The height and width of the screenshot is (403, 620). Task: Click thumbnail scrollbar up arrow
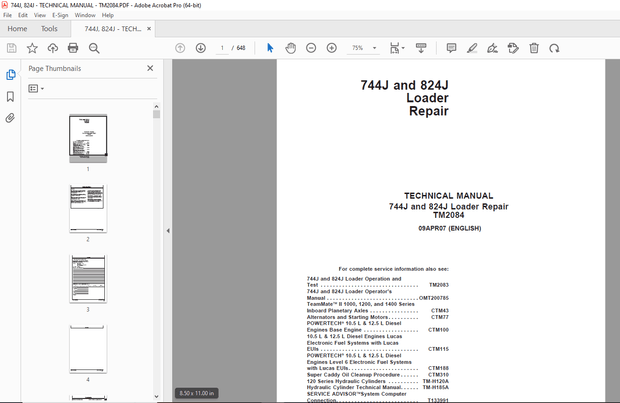156,106
